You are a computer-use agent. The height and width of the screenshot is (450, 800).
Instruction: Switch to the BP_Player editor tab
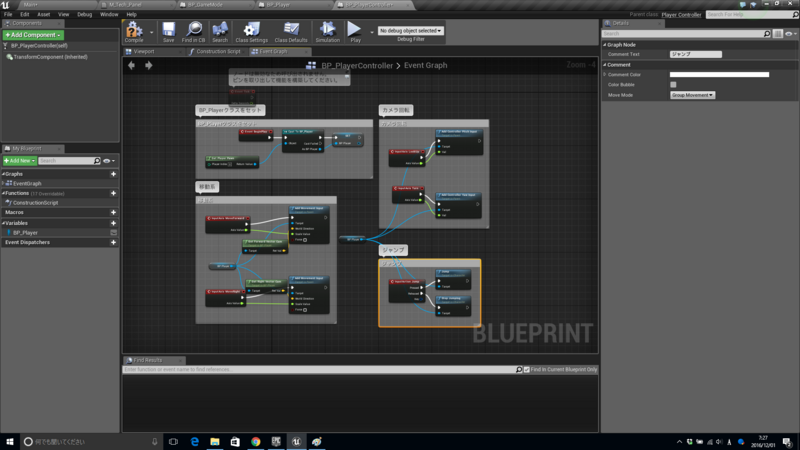pos(278,5)
